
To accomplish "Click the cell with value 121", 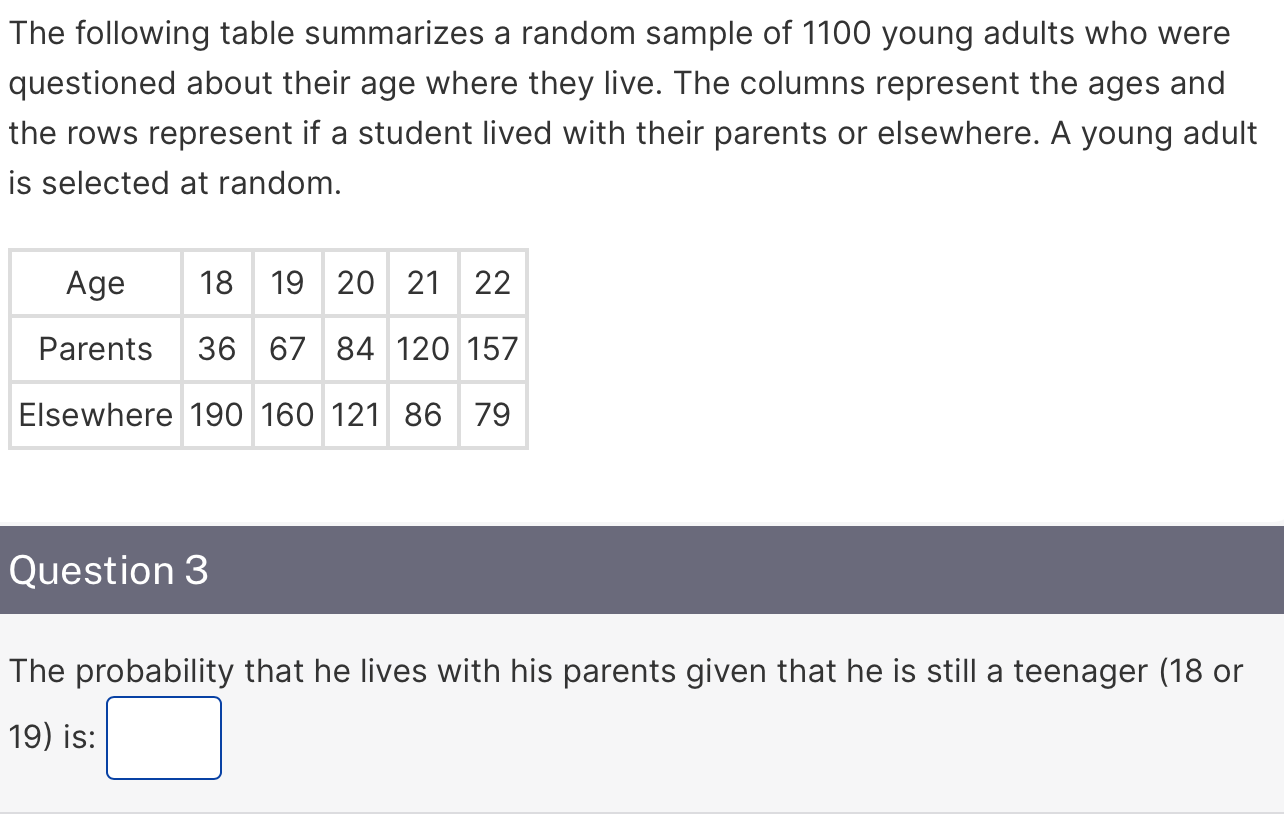I will (x=354, y=415).
